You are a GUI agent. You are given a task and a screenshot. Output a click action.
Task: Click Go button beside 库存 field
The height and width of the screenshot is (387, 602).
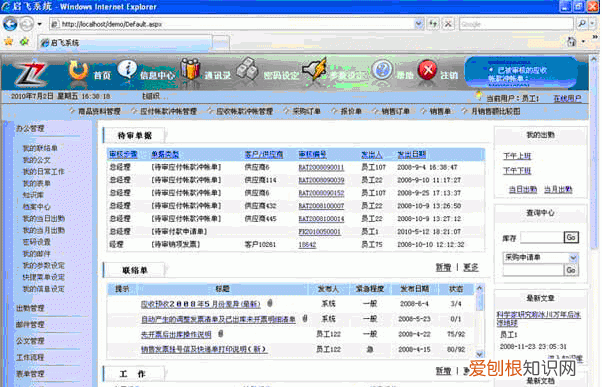tap(571, 237)
